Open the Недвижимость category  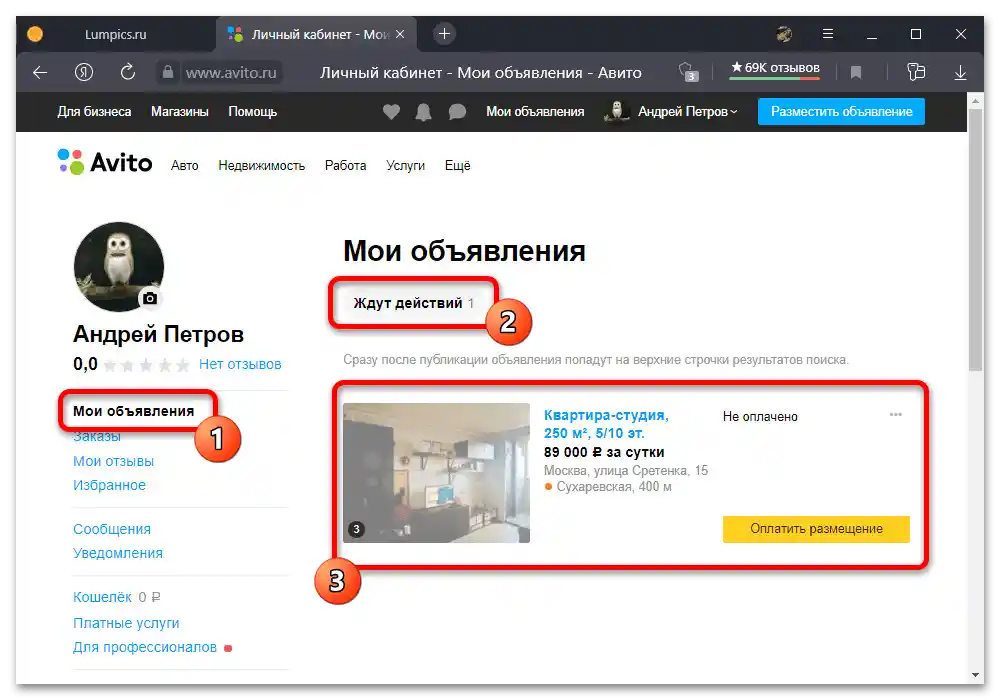tap(261, 166)
